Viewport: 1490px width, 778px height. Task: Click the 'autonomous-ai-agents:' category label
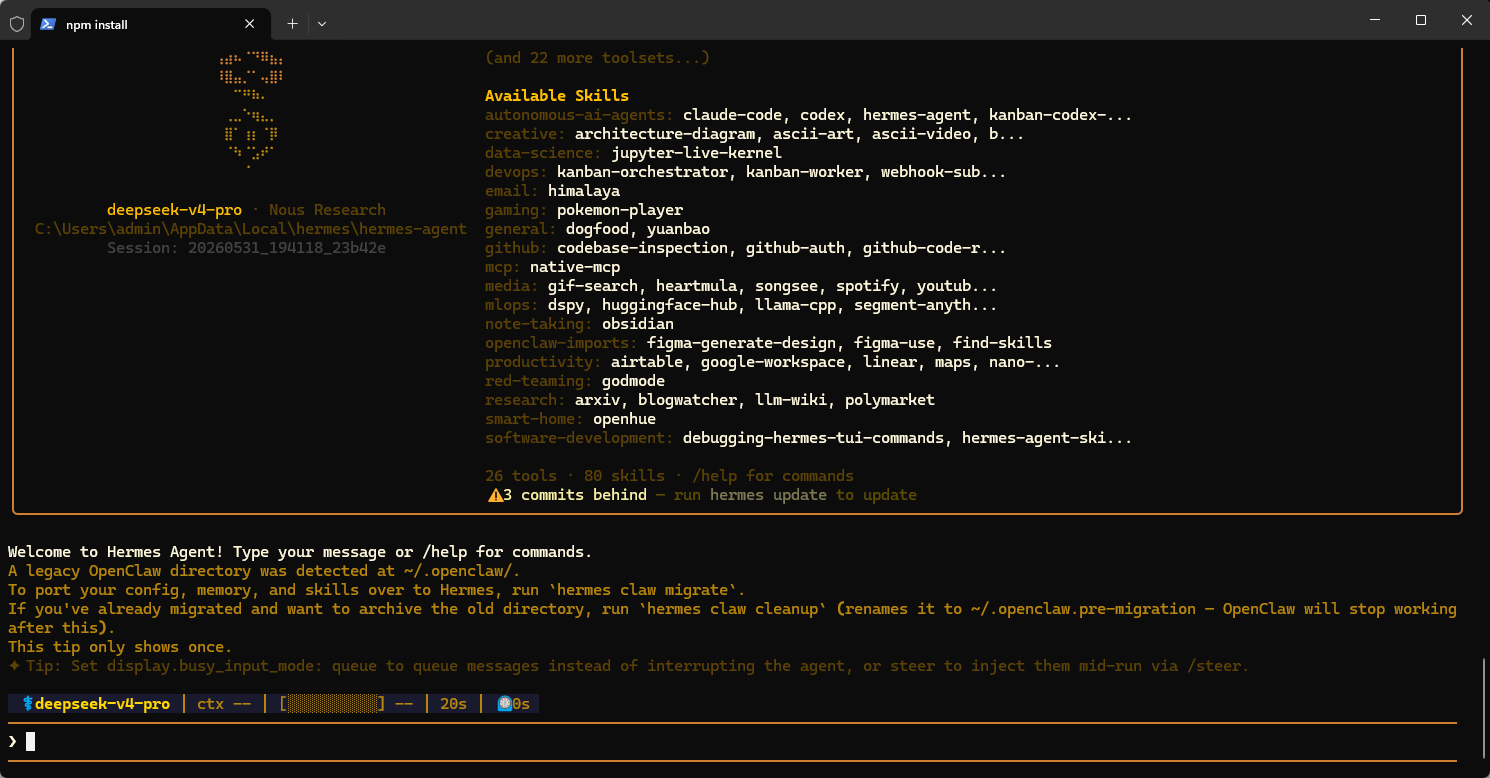(x=579, y=115)
